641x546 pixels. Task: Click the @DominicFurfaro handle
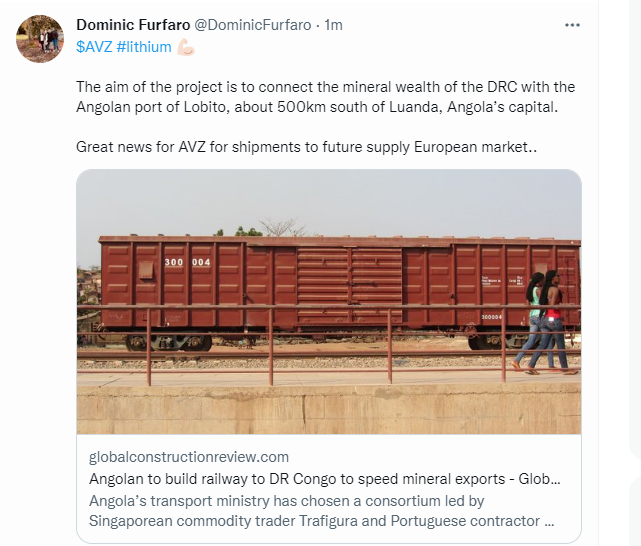click(252, 25)
